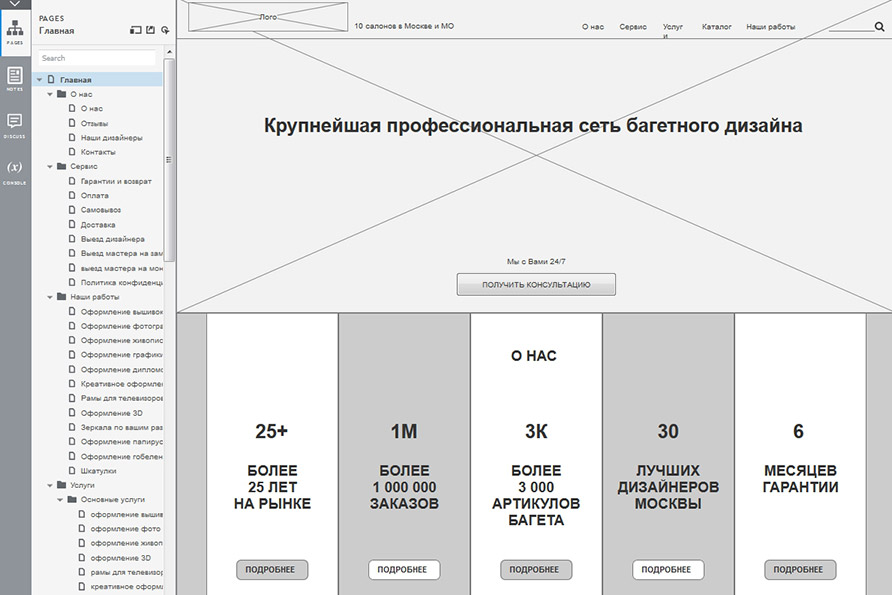Viewport: 892px width, 595px height.
Task: Click the highlight-interactive-elements icon in the Pages header
Action: (x=165, y=31)
